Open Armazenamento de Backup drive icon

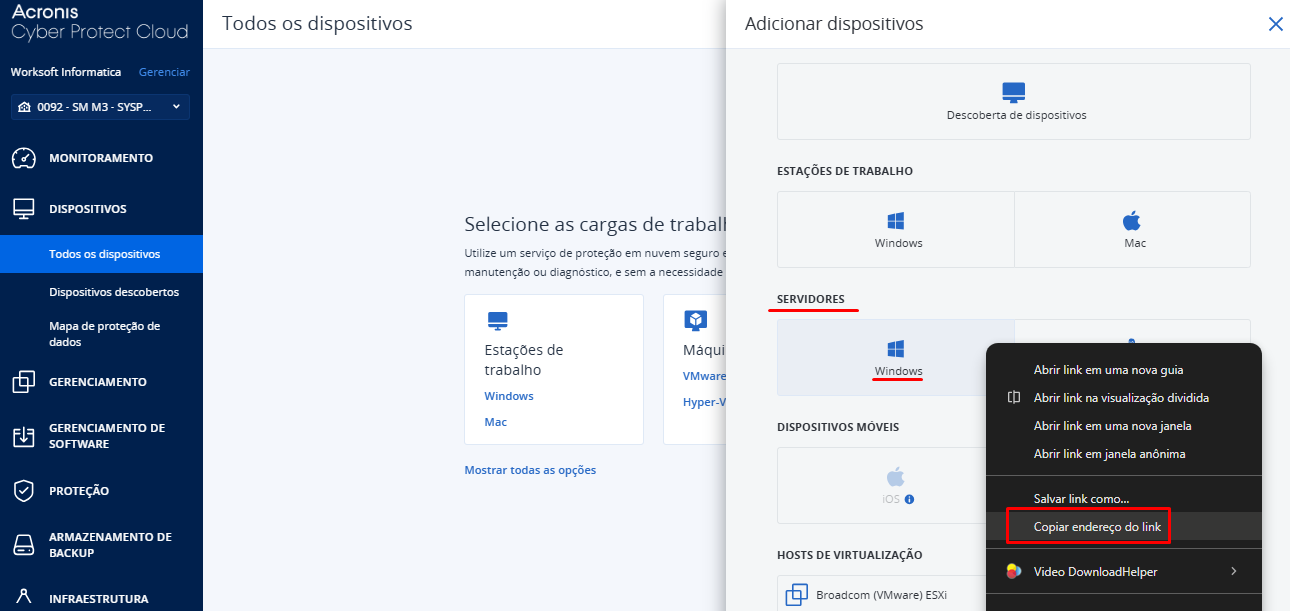[24, 545]
